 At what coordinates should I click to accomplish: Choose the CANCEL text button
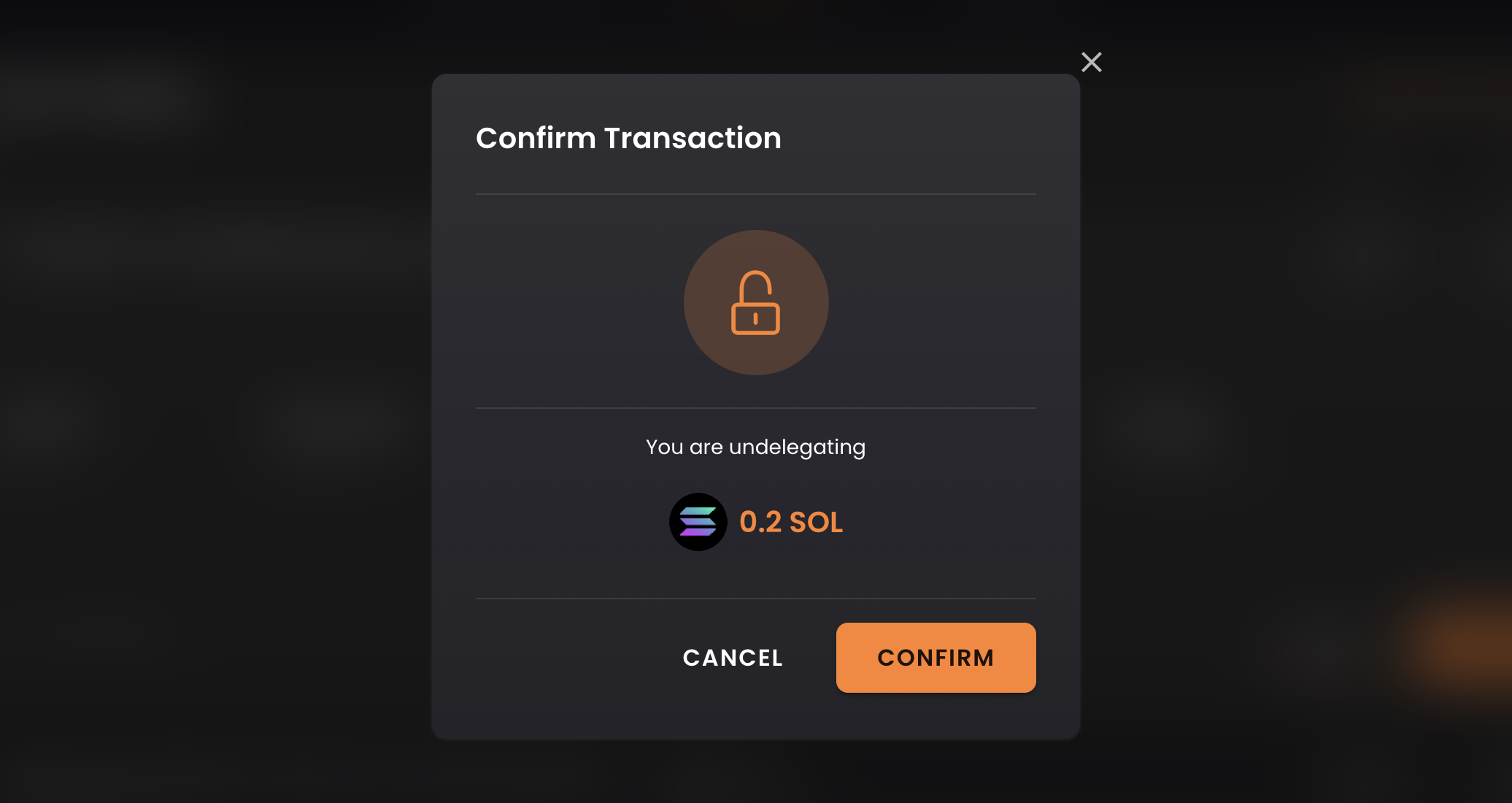coord(733,658)
